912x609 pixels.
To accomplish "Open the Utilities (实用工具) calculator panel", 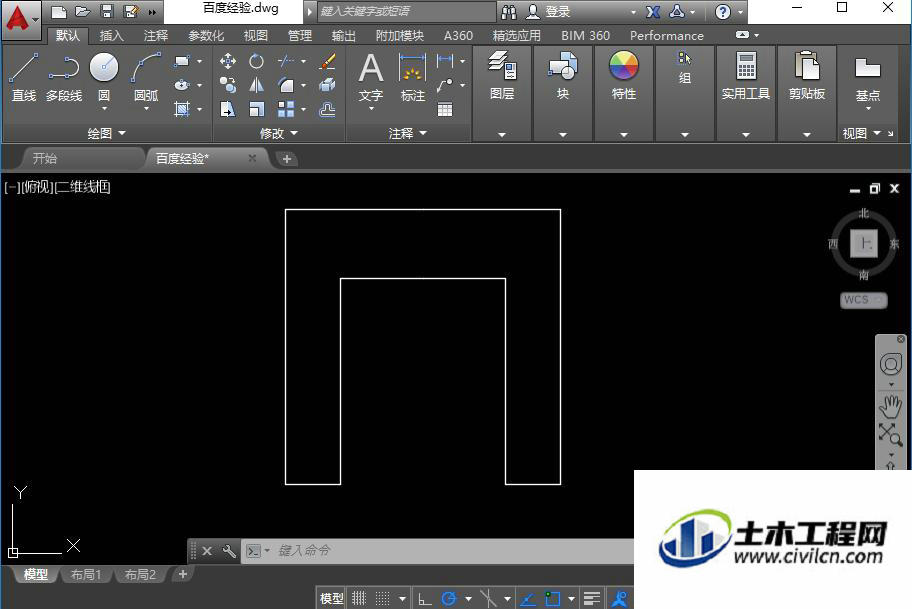I will coord(746,76).
